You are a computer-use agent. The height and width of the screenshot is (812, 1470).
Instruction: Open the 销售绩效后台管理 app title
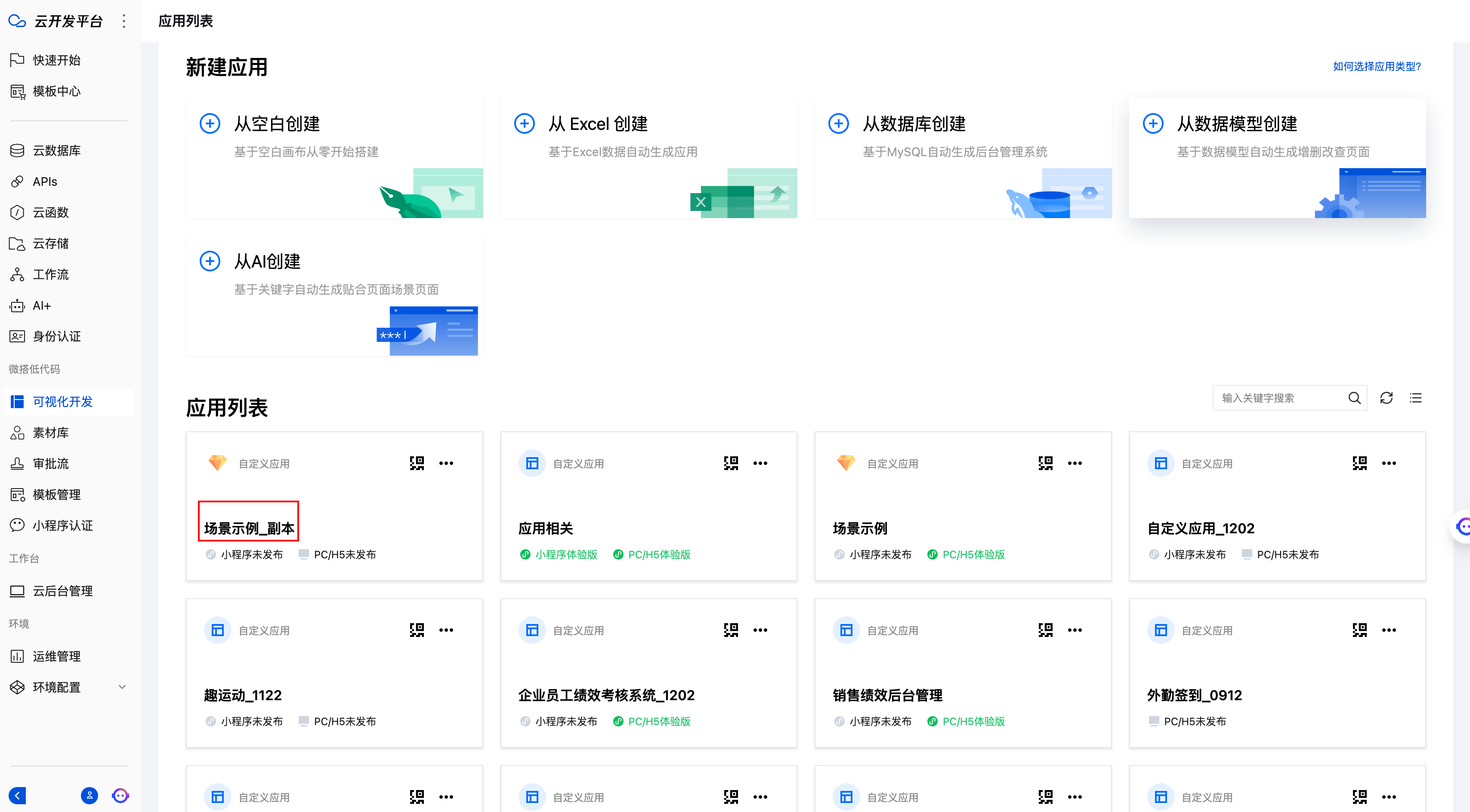click(887, 696)
